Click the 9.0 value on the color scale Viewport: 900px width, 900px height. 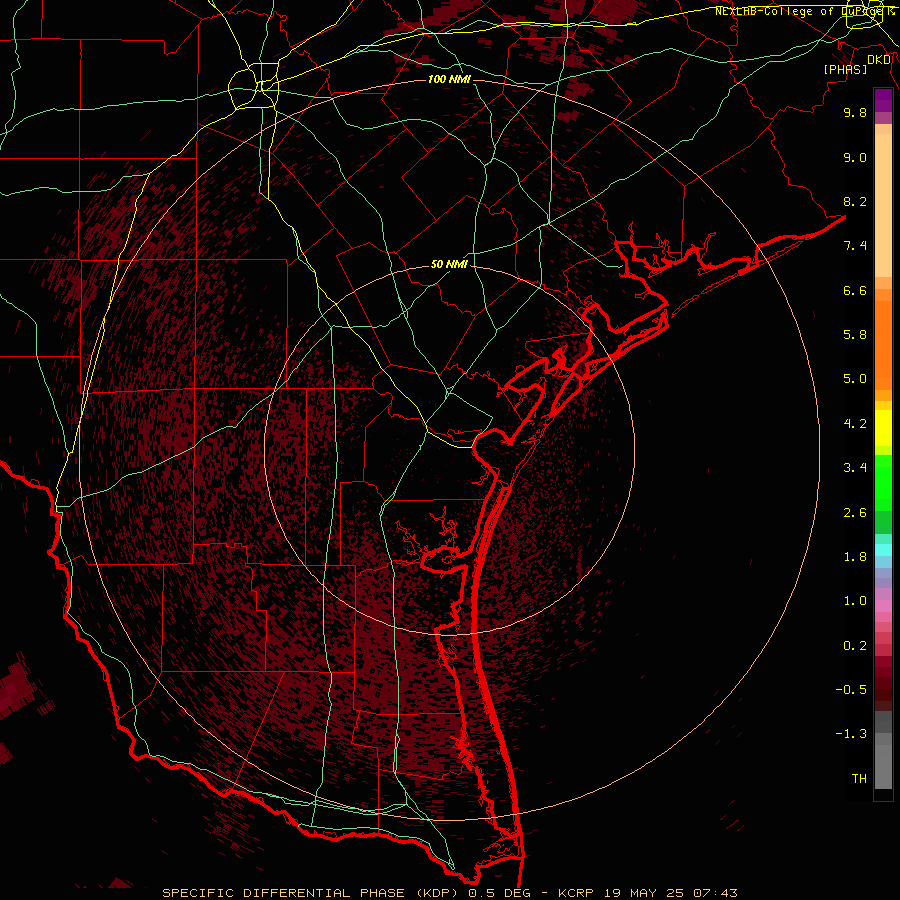coord(855,157)
